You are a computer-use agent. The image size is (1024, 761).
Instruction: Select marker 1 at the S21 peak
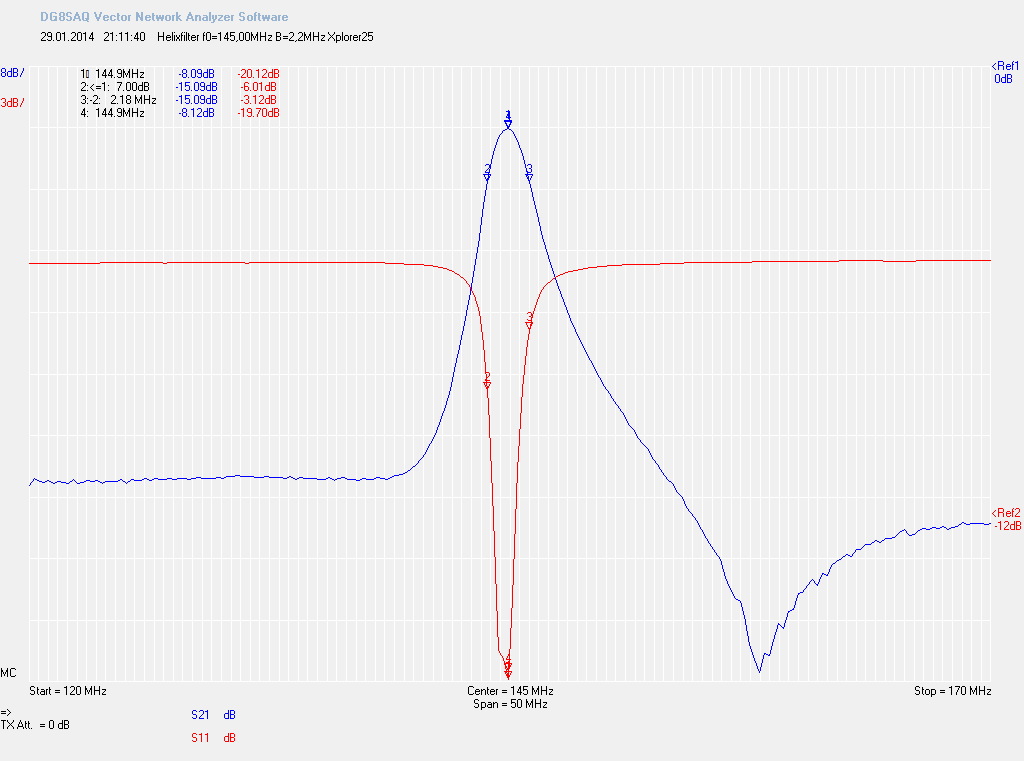[508, 120]
